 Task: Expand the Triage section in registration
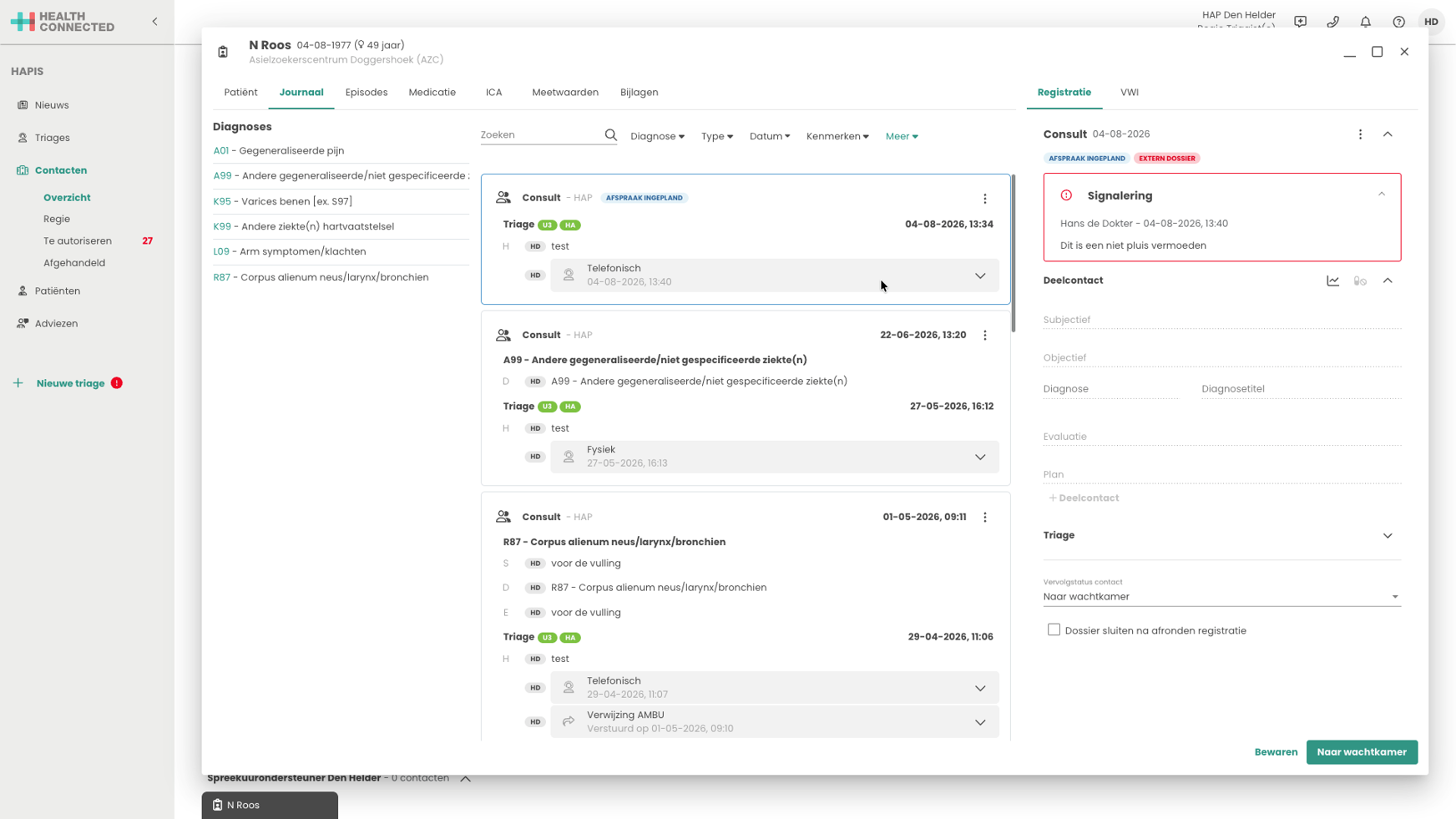click(1388, 536)
